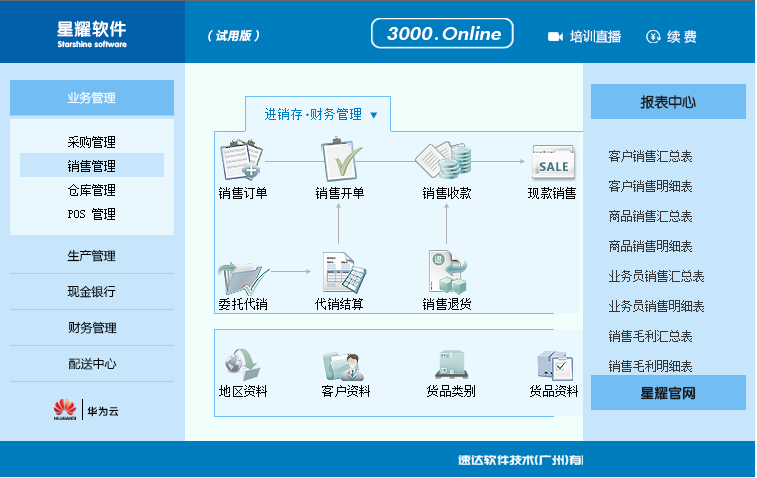Select 仓库管理 in the sidebar

pos(92,190)
